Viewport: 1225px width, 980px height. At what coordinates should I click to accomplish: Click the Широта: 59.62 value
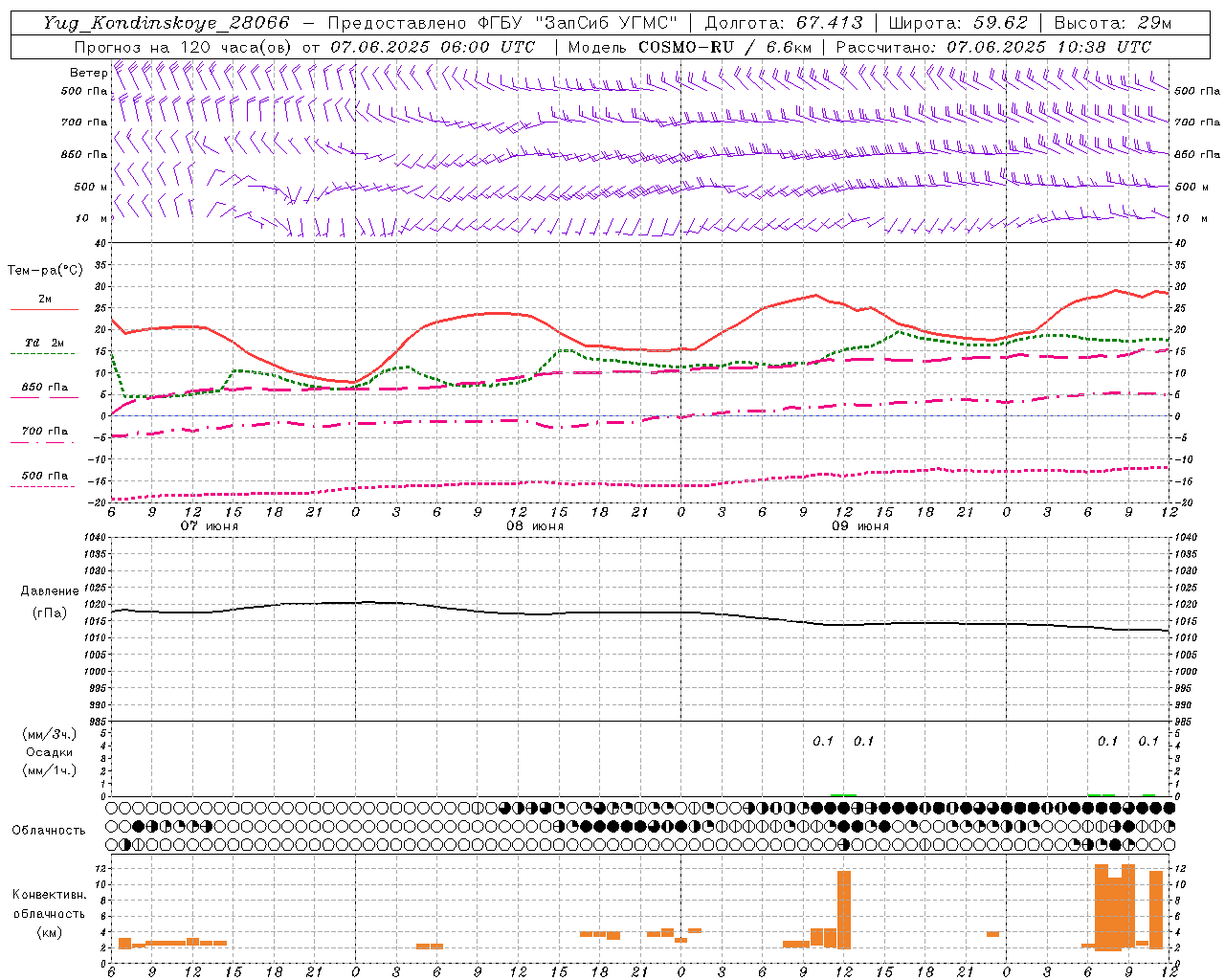958,23
